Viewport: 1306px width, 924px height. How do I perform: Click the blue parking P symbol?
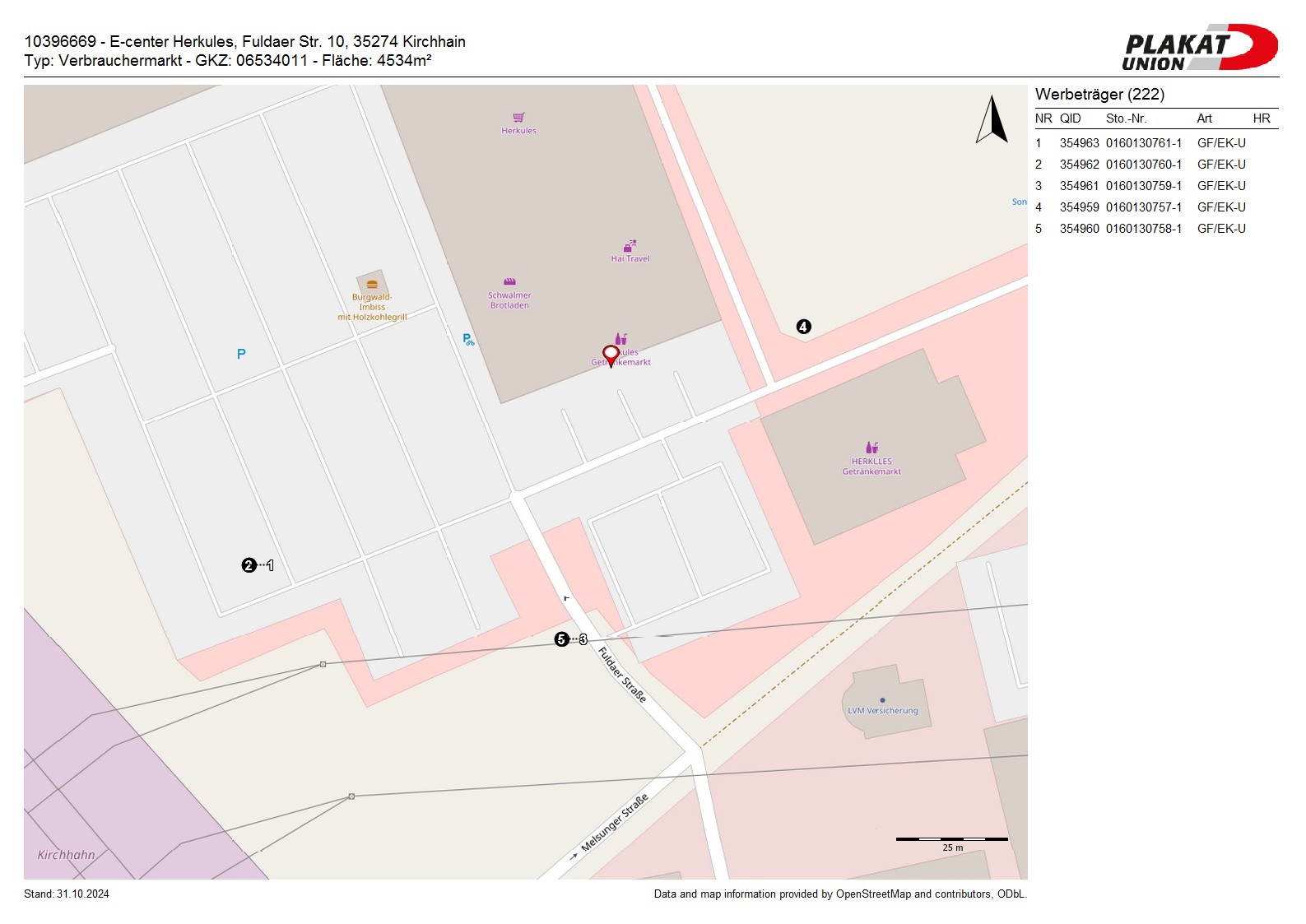(241, 354)
